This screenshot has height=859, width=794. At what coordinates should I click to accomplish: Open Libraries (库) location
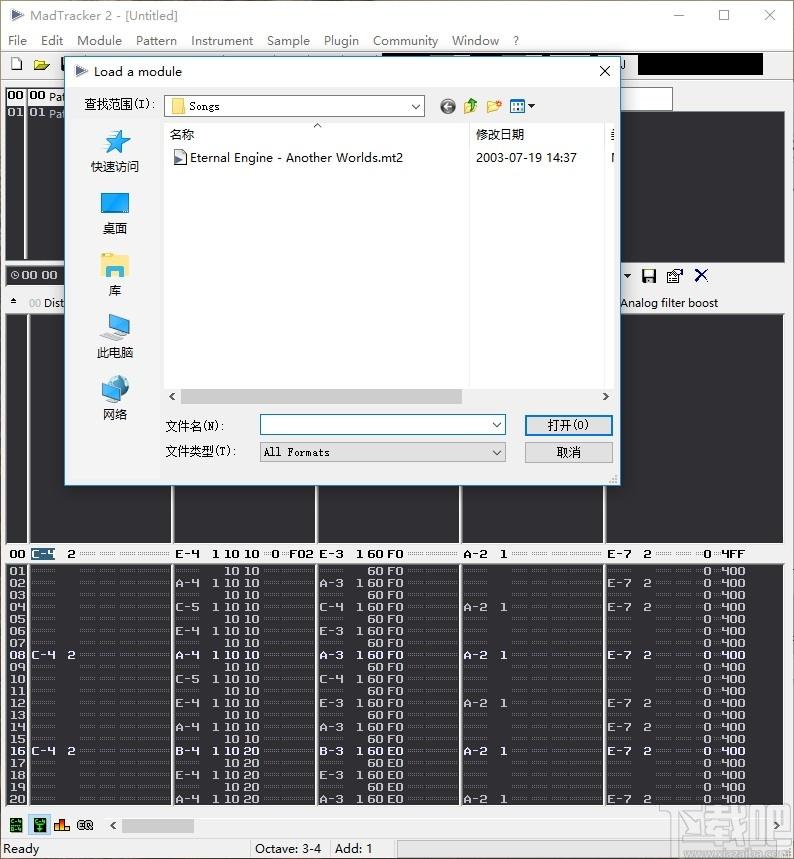(x=115, y=274)
